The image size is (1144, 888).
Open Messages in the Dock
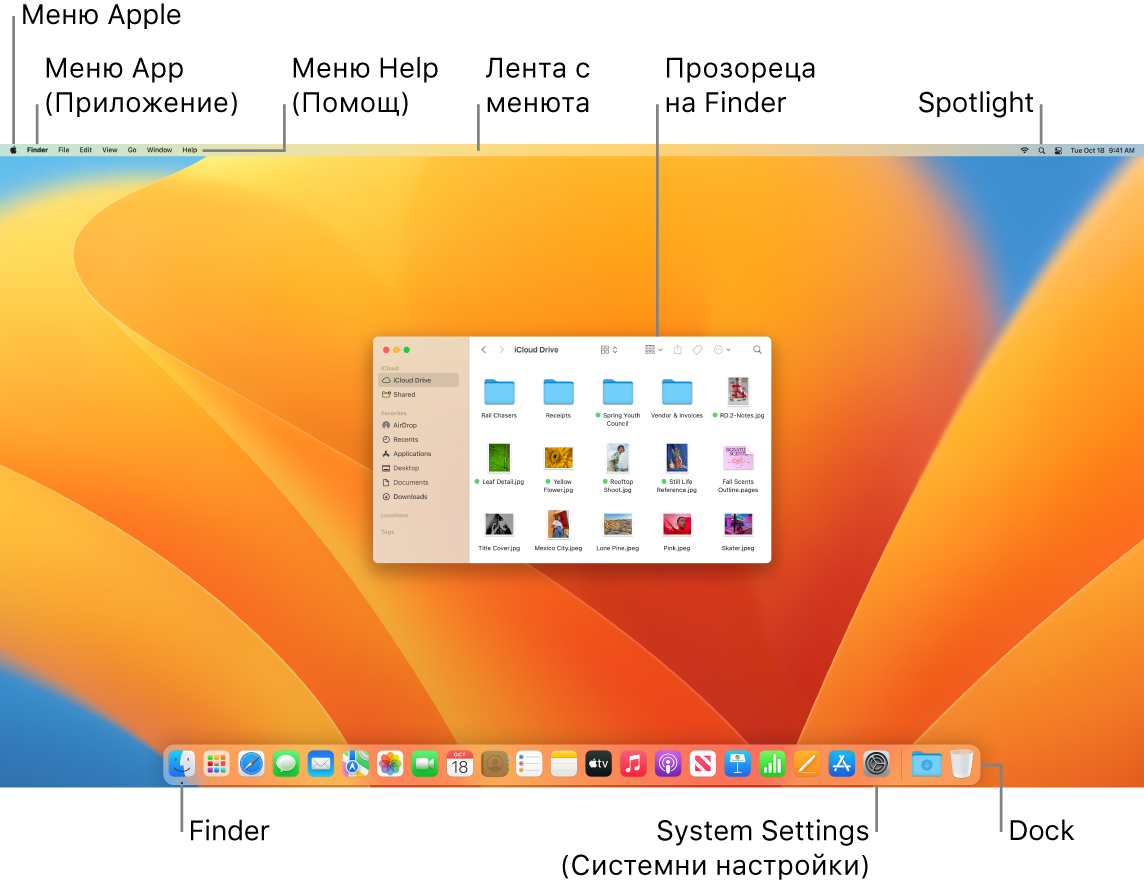tap(286, 764)
